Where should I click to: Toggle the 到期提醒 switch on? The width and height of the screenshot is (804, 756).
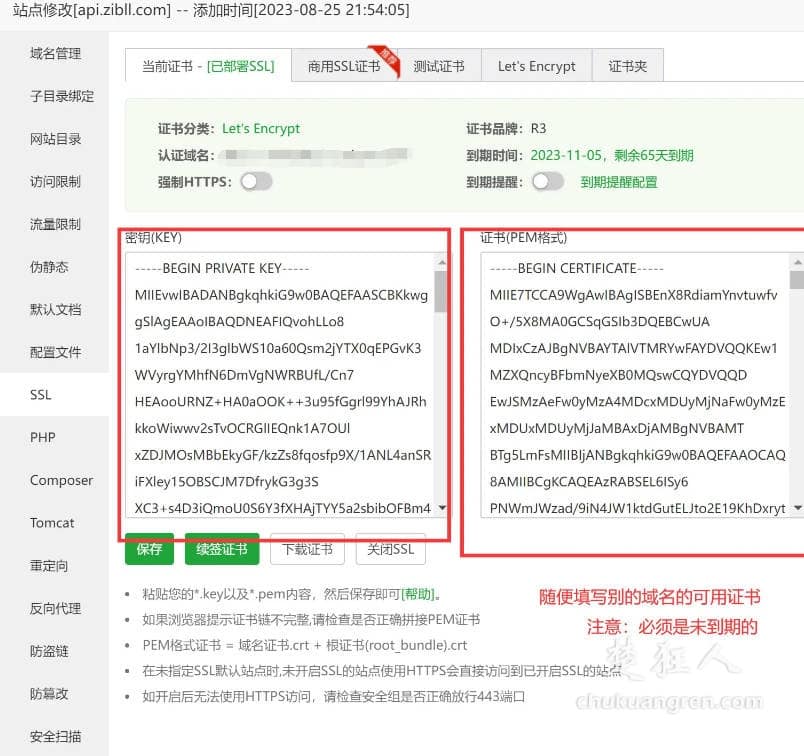tap(548, 183)
